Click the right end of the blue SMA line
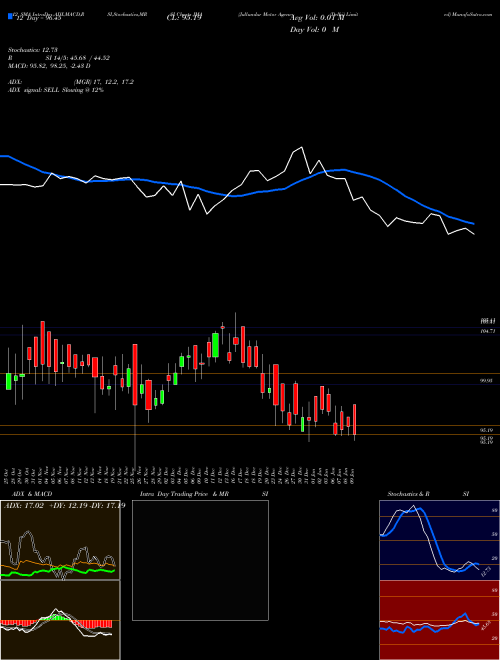The height and width of the screenshot is (660, 500). [473, 224]
